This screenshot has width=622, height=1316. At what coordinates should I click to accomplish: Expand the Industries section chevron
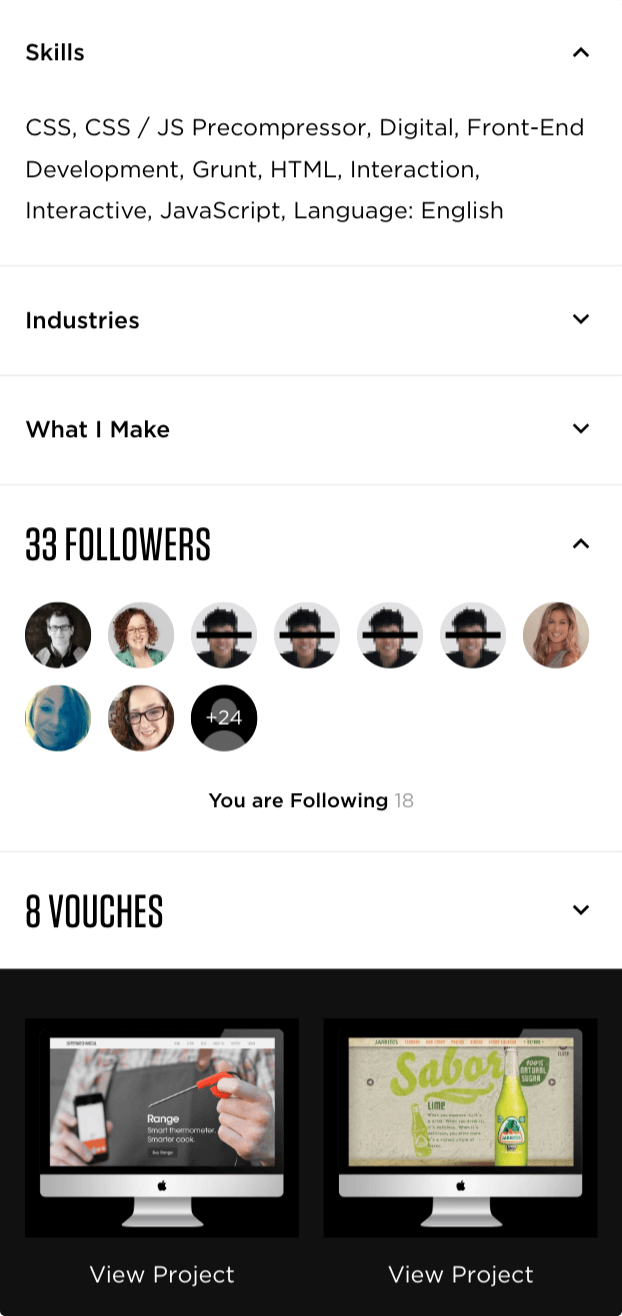tap(581, 320)
